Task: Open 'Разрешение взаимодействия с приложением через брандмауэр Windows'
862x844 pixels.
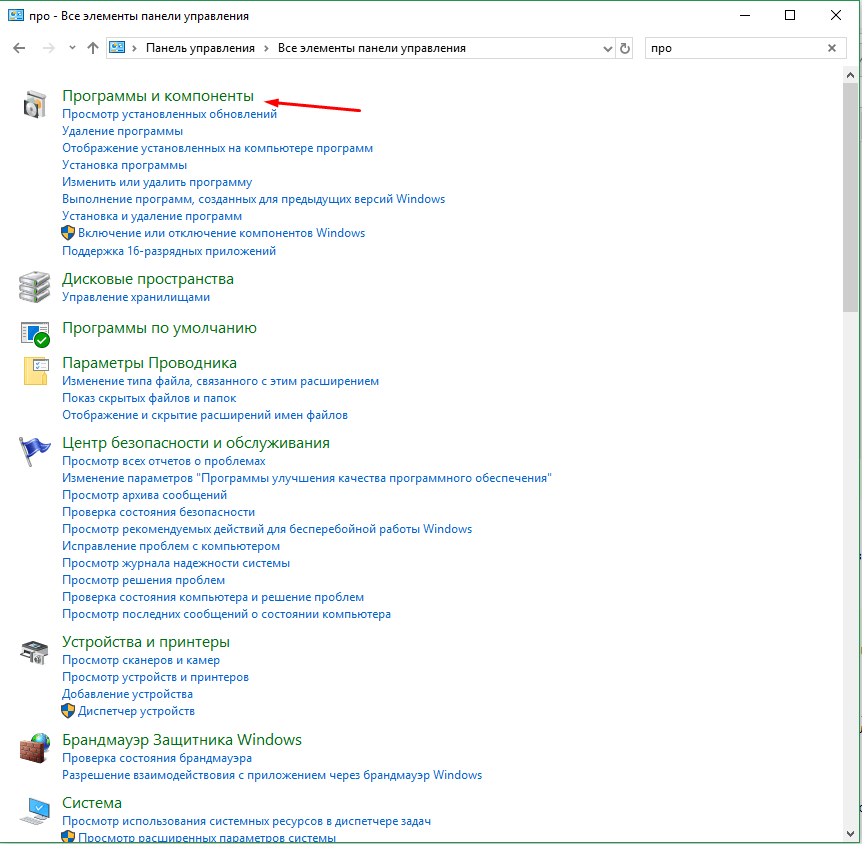Action: click(x=272, y=775)
